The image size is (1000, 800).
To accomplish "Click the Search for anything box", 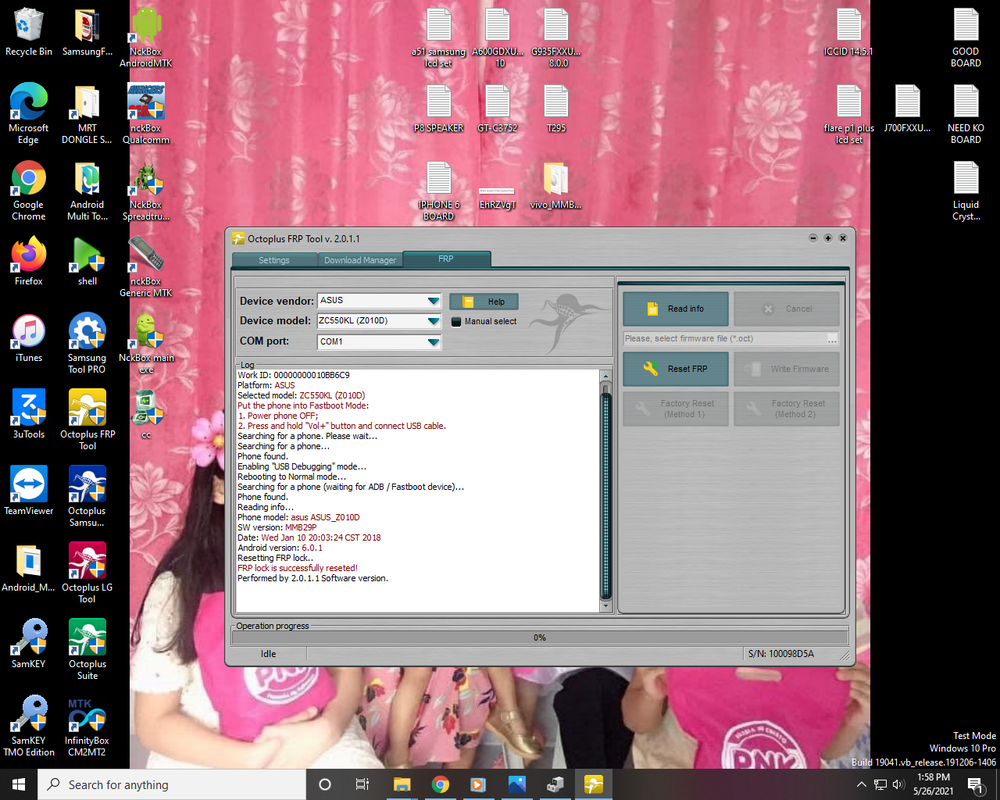I will (x=172, y=785).
